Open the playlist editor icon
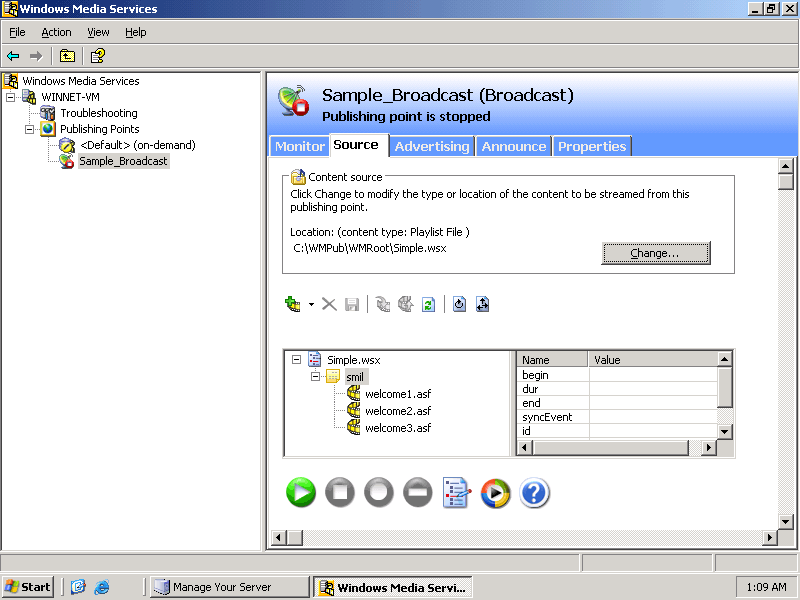This screenshot has width=800, height=600. coord(457,492)
